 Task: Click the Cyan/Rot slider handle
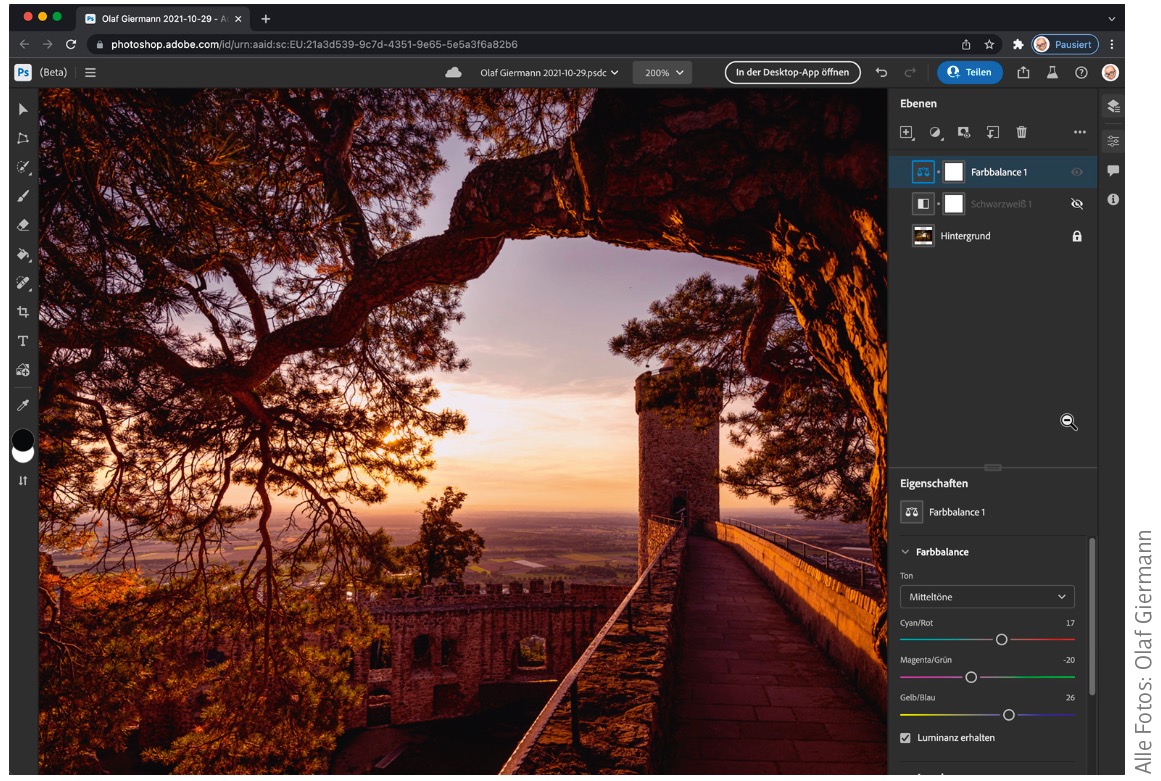tap(1001, 639)
